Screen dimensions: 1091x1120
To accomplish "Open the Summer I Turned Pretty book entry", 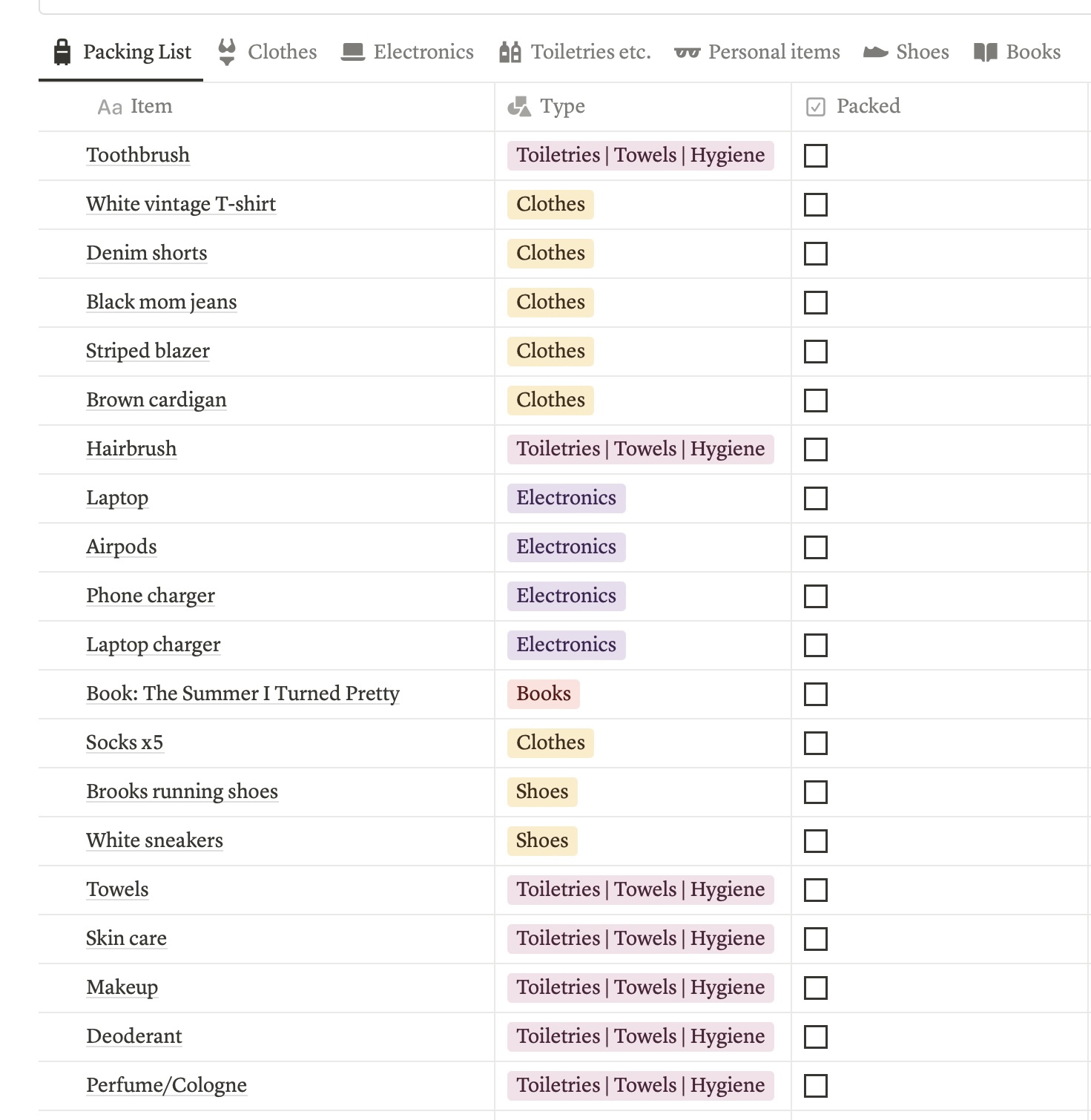I will point(242,694).
